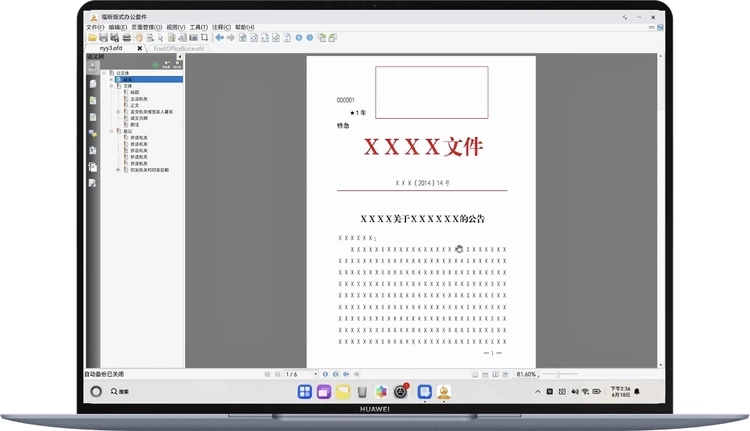Go to previous view with left arrow

point(220,38)
